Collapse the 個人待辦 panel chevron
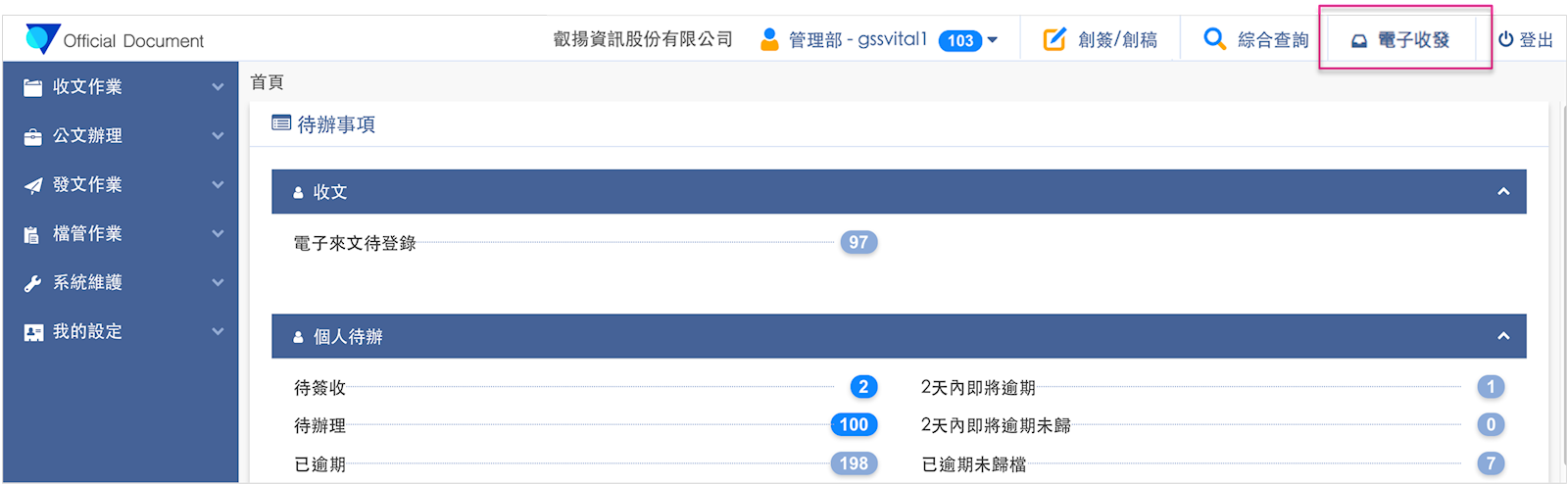The width and height of the screenshot is (1568, 485). [1503, 336]
